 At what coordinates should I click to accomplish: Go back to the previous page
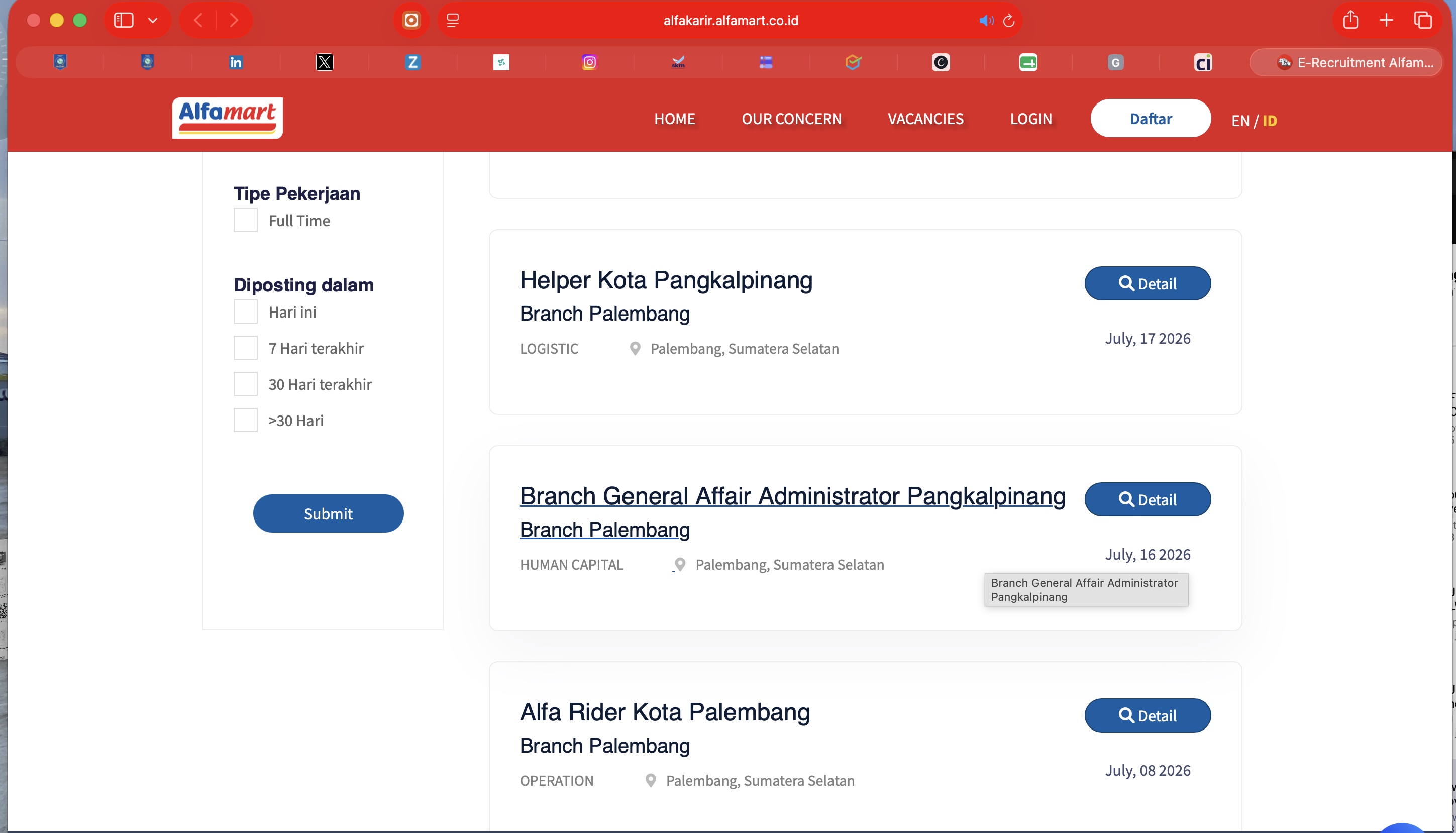tap(198, 21)
